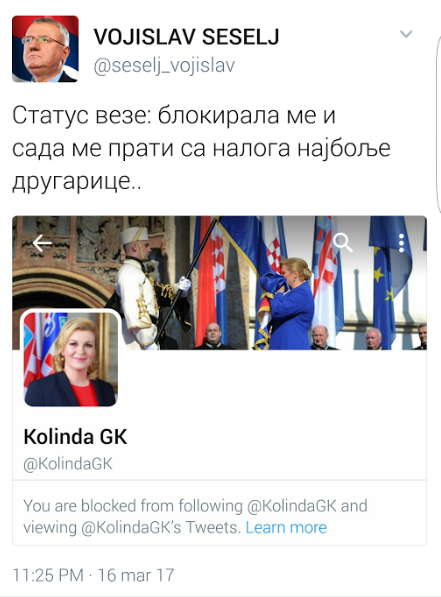Click the grey @KolindaGK handle under name
Image resolution: width=441 pixels, height=597 pixels.
tap(68, 464)
